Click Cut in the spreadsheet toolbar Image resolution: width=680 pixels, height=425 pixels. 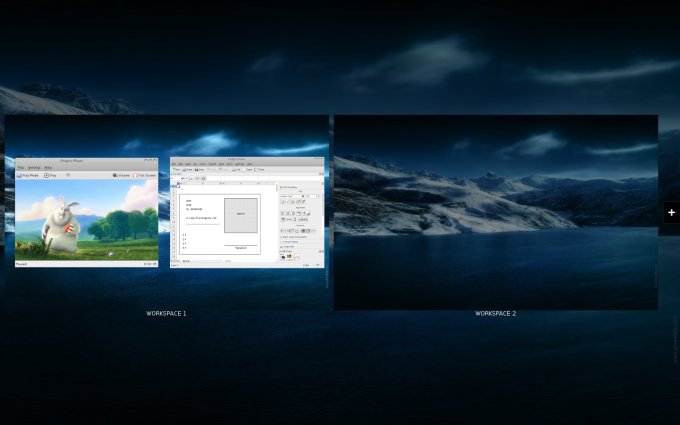click(x=236, y=170)
